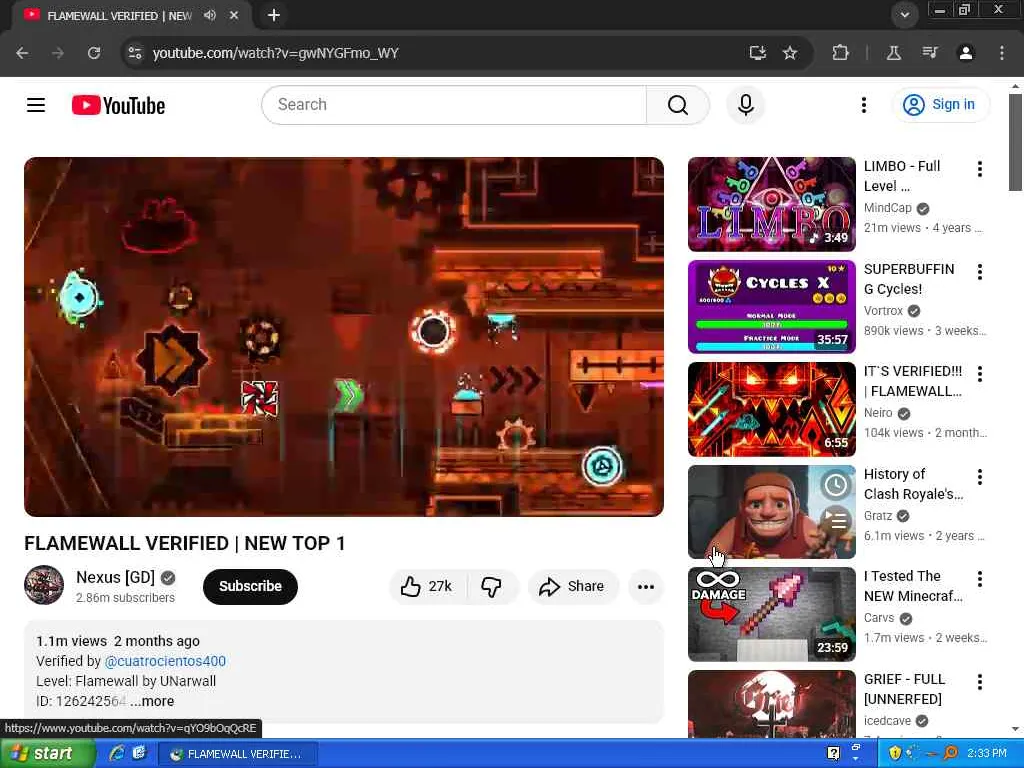Image resolution: width=1024 pixels, height=768 pixels.
Task: Open options for History of Clash Royale
Action: coord(980,477)
